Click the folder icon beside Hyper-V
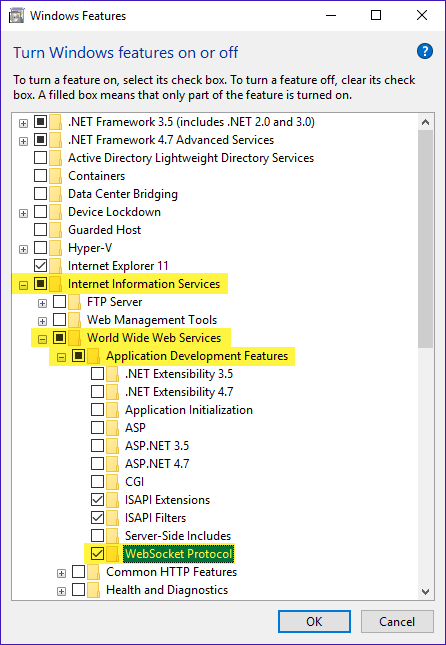Screen dimensions: 446x645 click(56, 248)
